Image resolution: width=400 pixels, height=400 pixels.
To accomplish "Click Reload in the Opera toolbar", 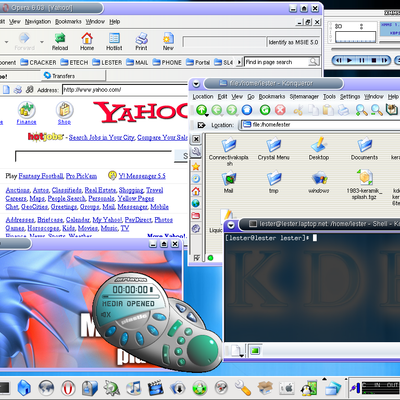I will pyautogui.click(x=60, y=42).
